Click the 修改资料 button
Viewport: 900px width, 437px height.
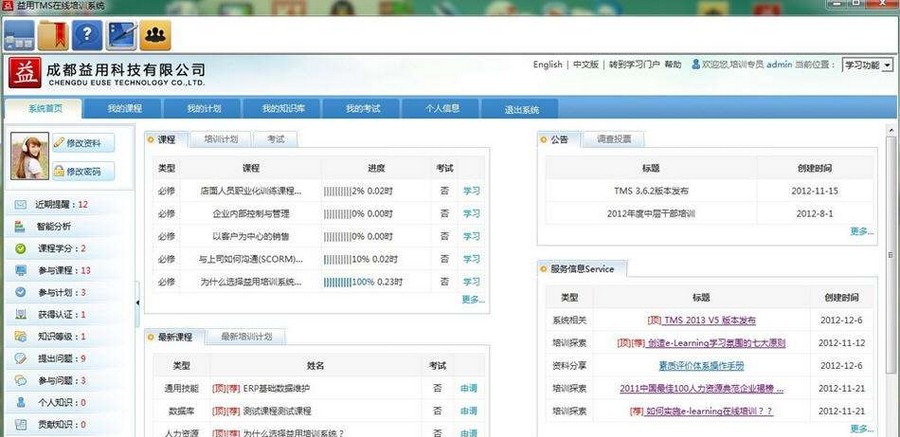pyautogui.click(x=83, y=144)
